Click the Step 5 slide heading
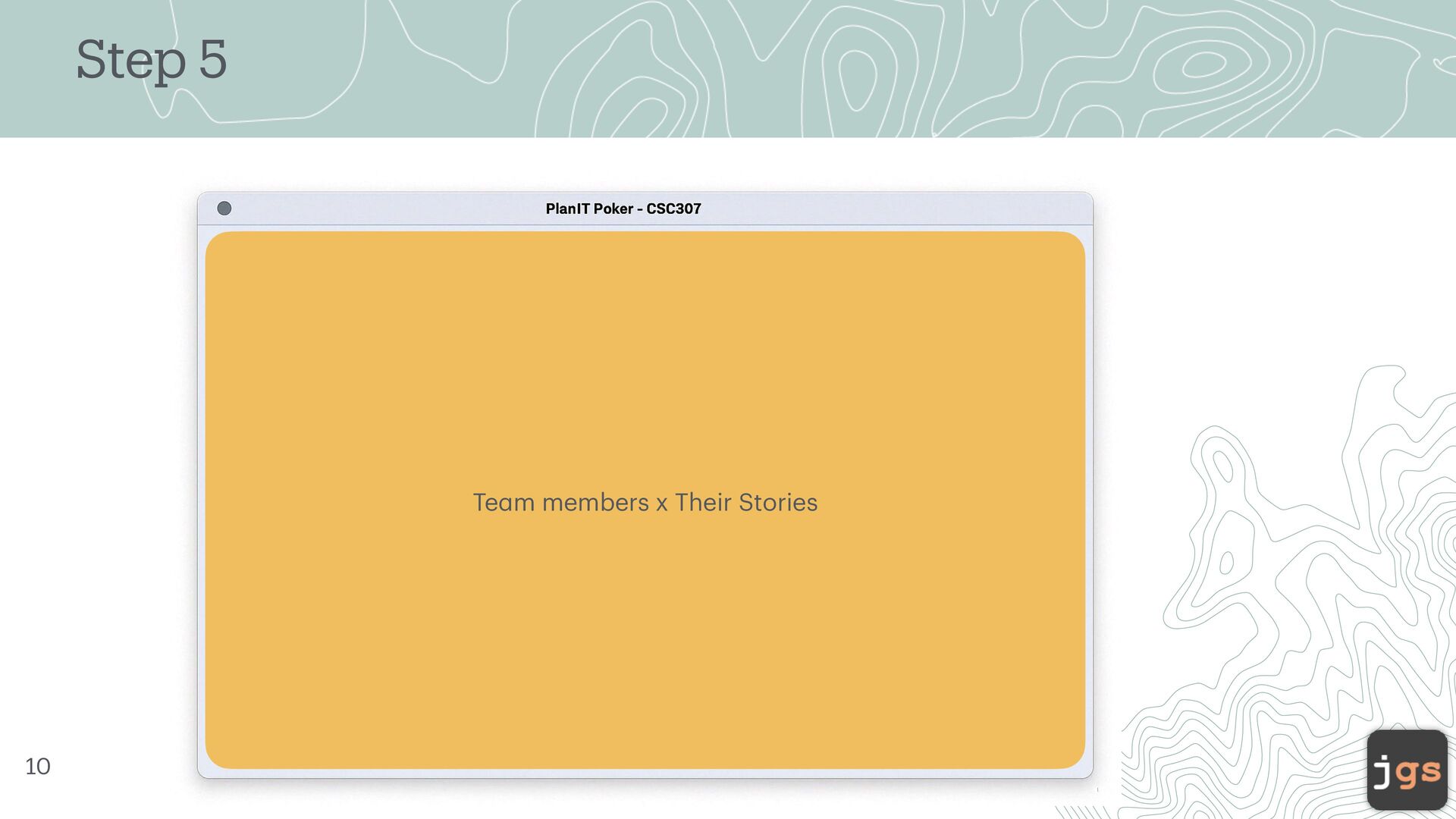The height and width of the screenshot is (819, 1456). (x=151, y=60)
